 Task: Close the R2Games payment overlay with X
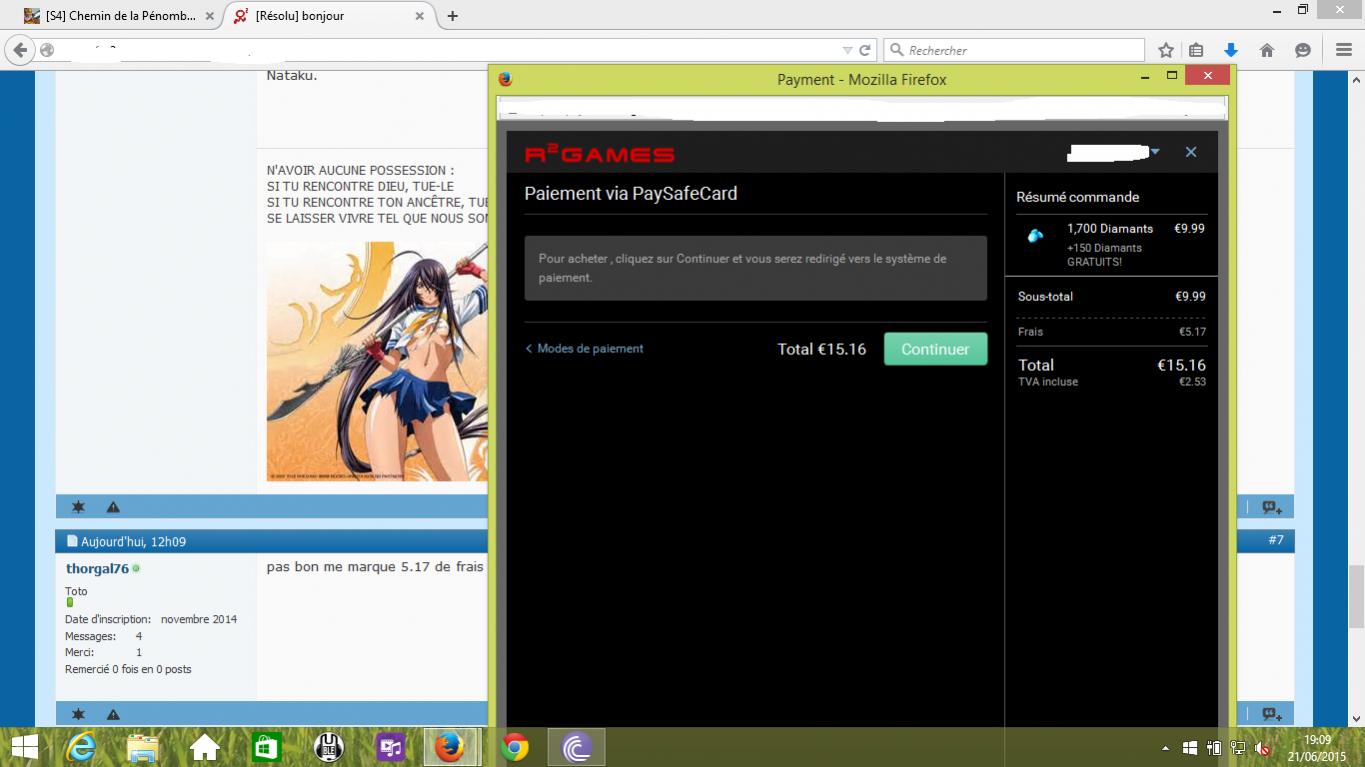coord(1191,152)
